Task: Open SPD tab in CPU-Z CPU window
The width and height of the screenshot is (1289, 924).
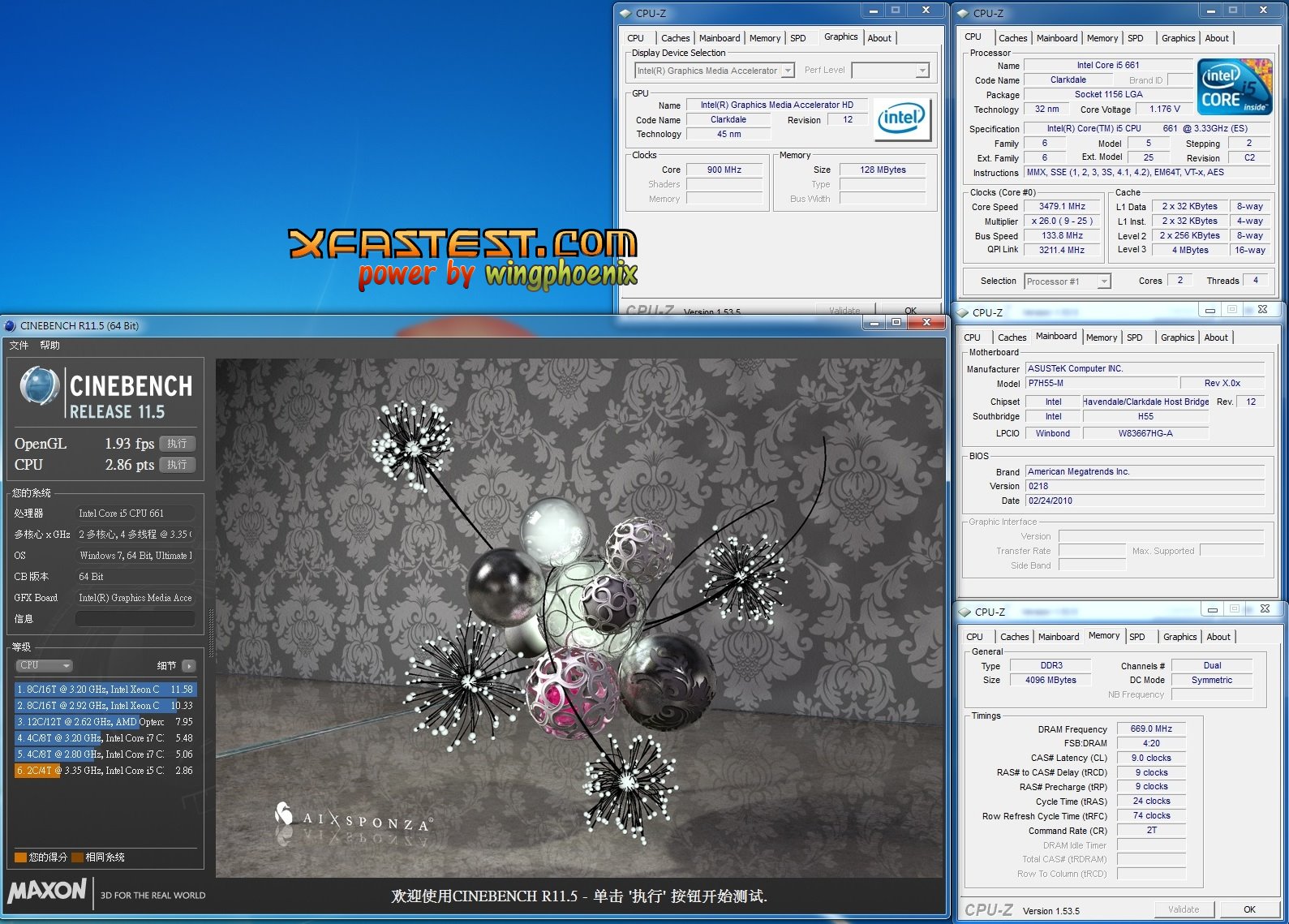Action: (x=1136, y=38)
